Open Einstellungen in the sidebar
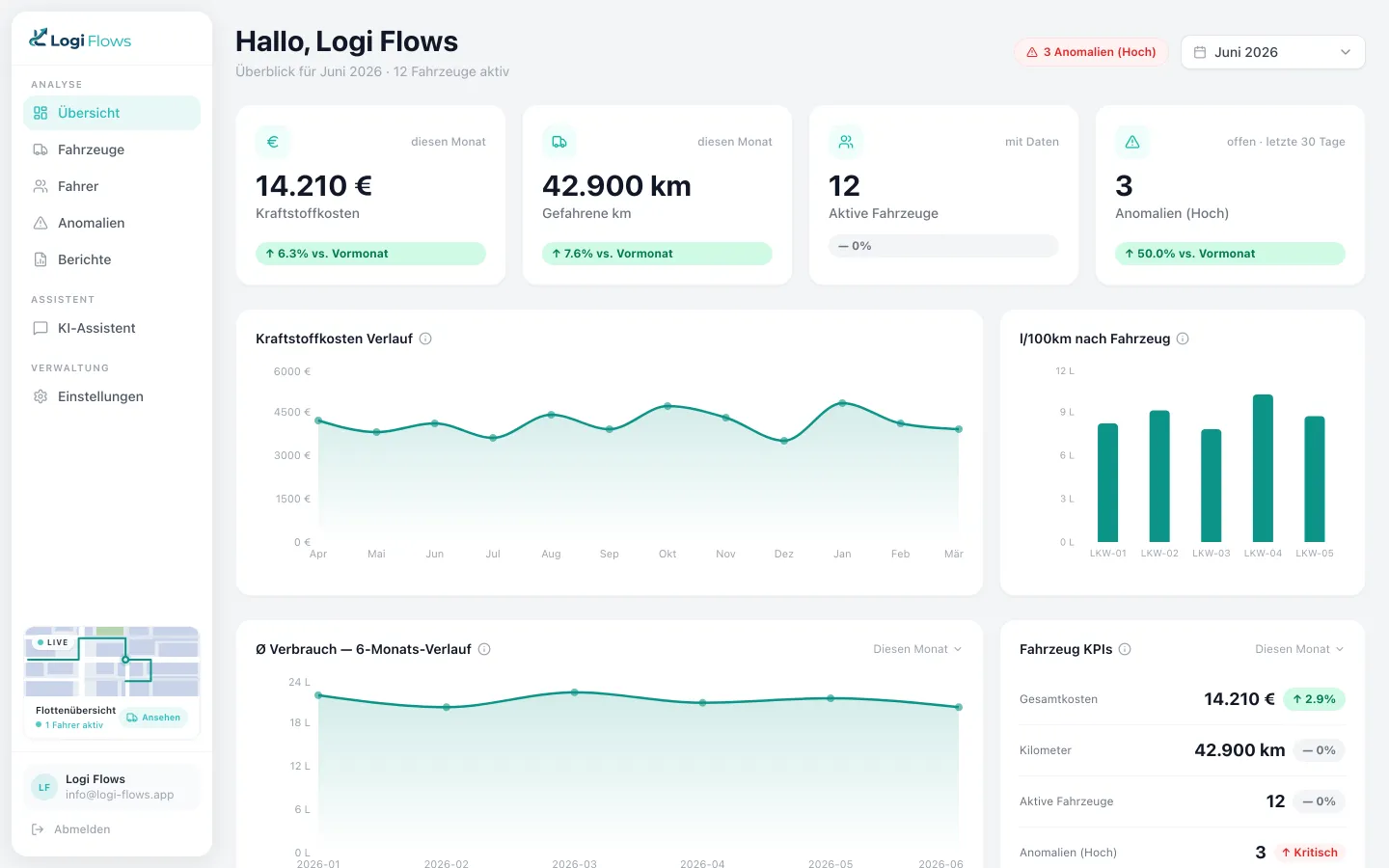 click(112, 396)
